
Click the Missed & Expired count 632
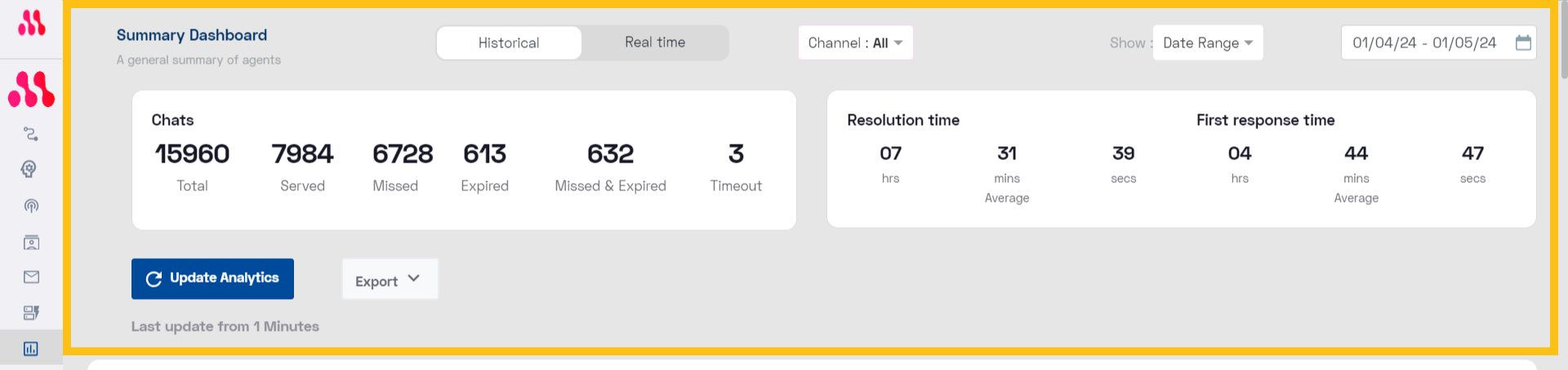pos(610,154)
